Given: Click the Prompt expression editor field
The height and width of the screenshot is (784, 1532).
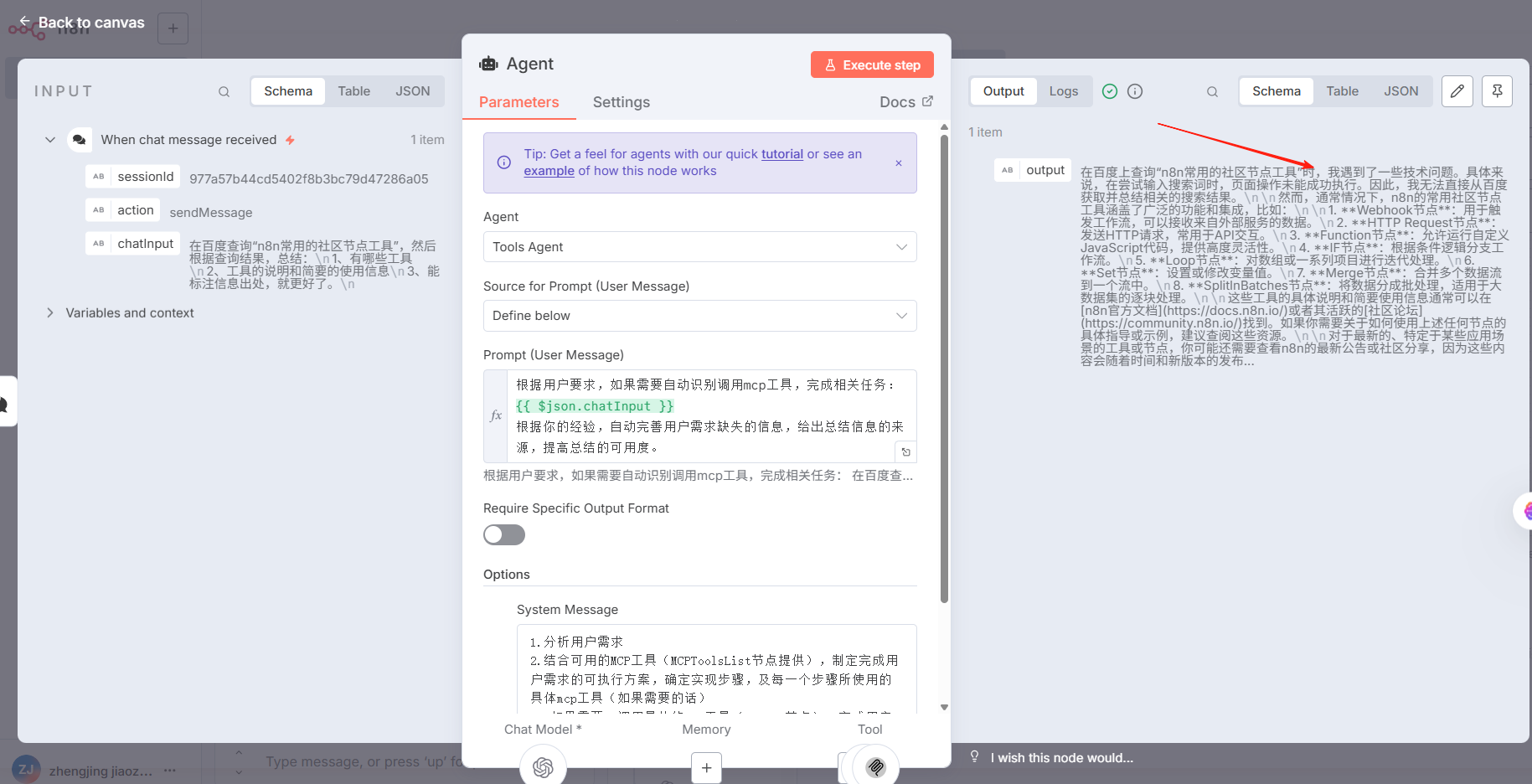Looking at the screenshot, I should pos(711,416).
